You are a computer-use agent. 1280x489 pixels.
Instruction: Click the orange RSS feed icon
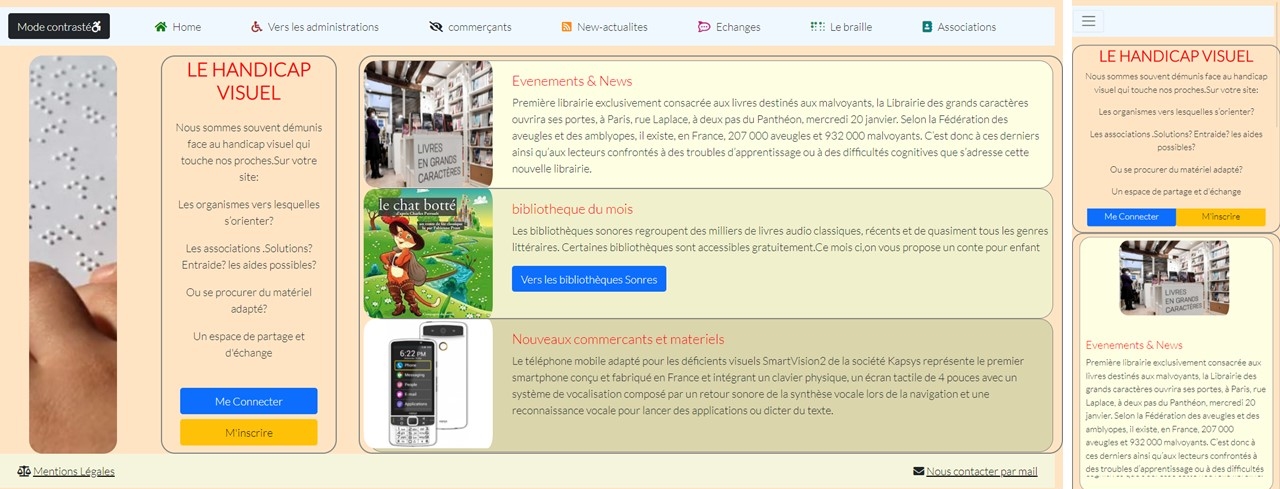[567, 27]
